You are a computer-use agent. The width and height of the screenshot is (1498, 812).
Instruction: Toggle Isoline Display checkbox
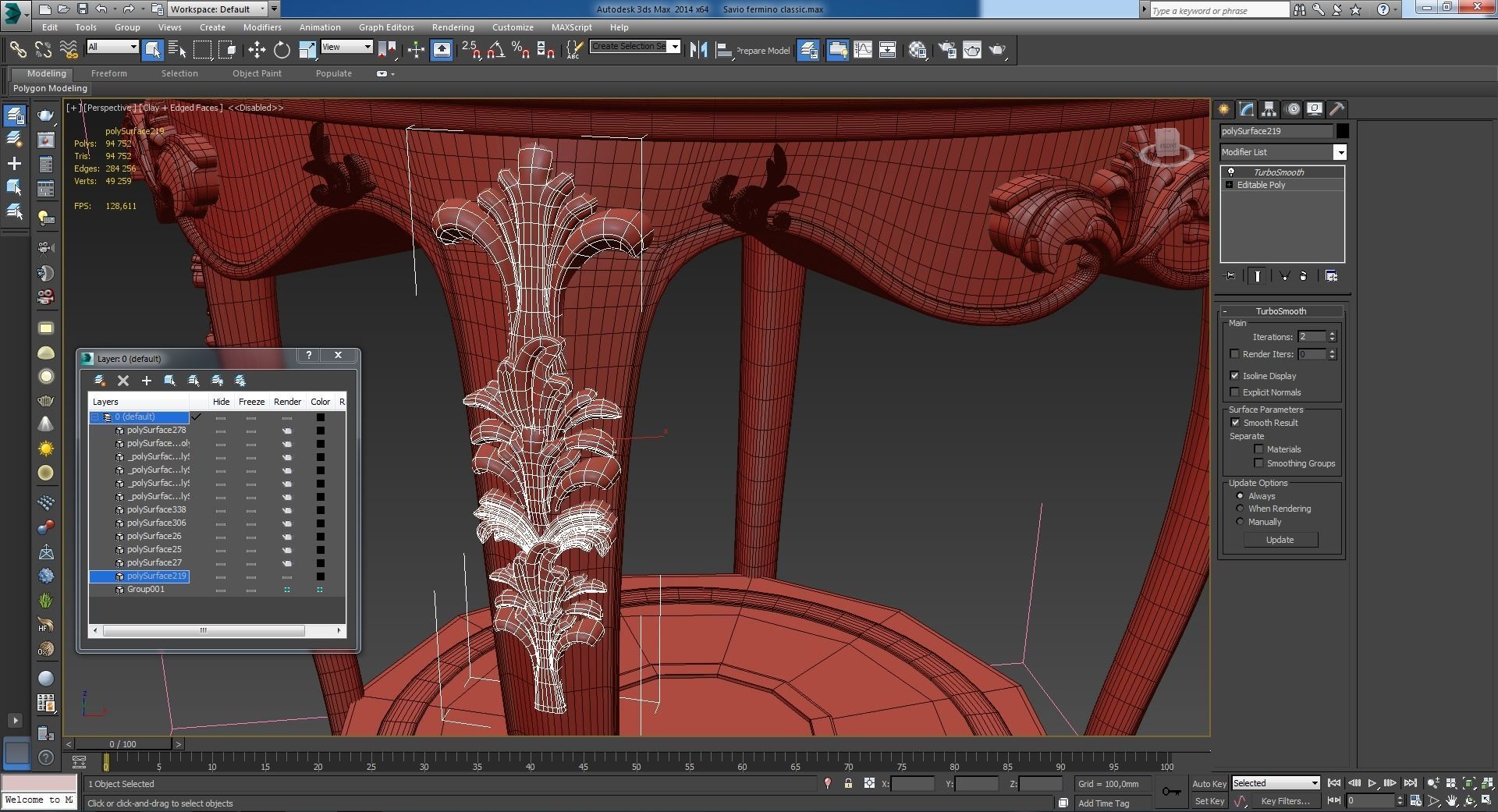point(1234,375)
